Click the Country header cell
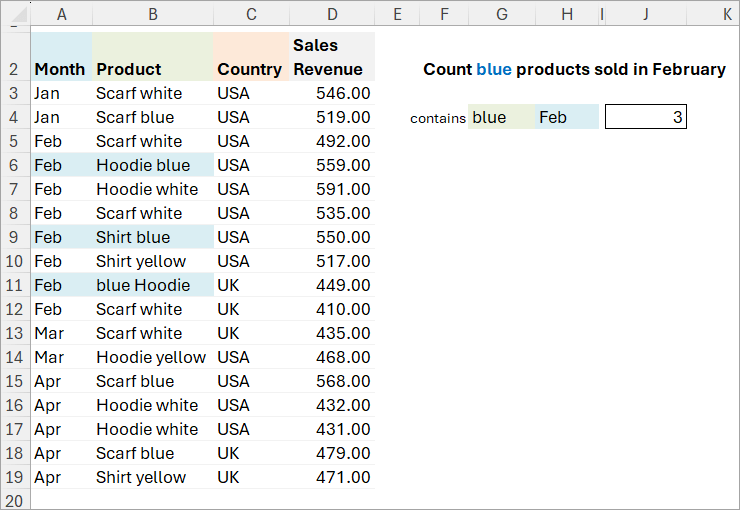The image size is (740, 510). 251,57
